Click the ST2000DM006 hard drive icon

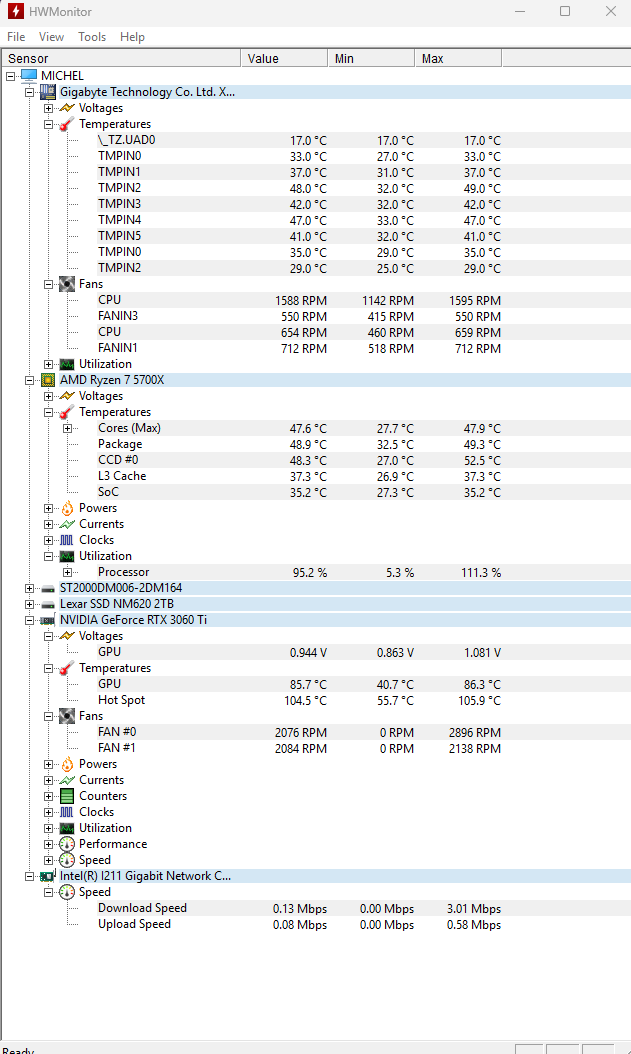tap(48, 588)
